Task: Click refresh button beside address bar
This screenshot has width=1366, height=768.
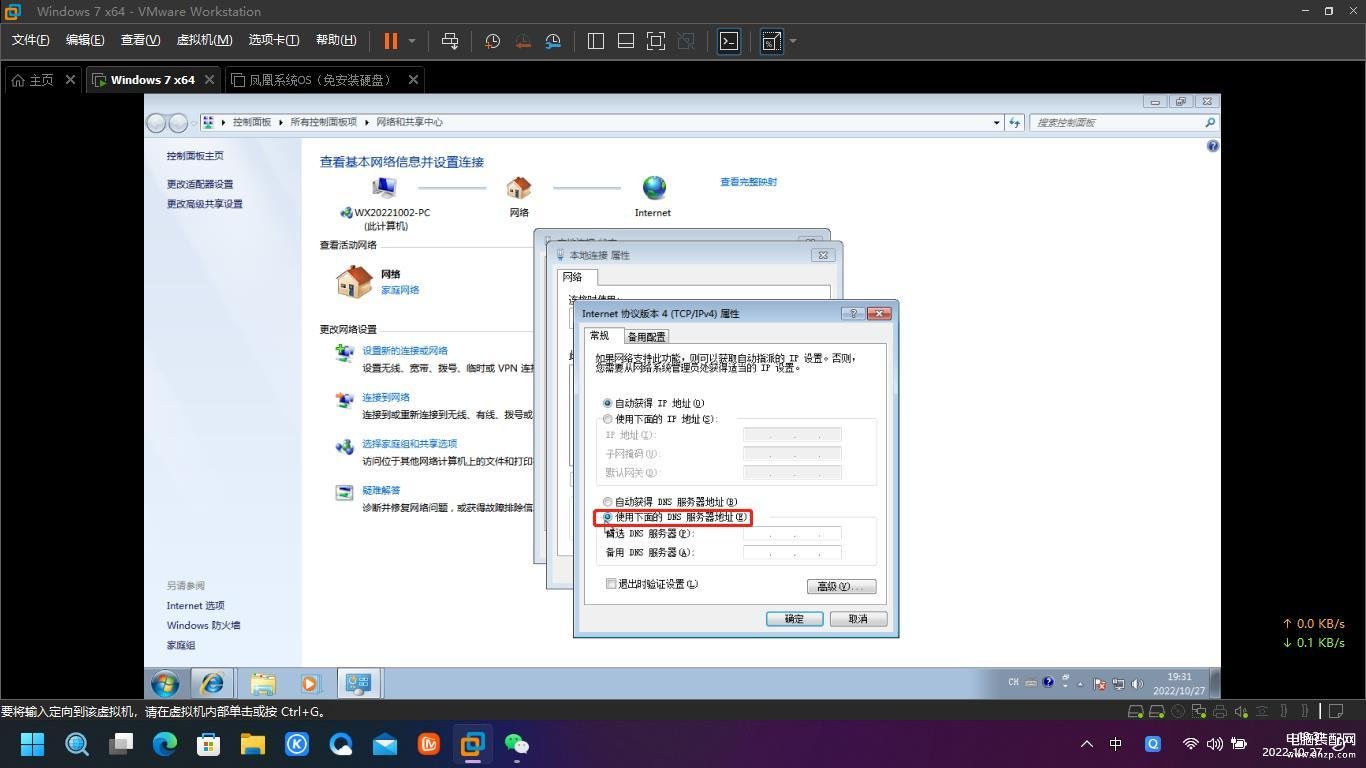Action: click(1015, 122)
